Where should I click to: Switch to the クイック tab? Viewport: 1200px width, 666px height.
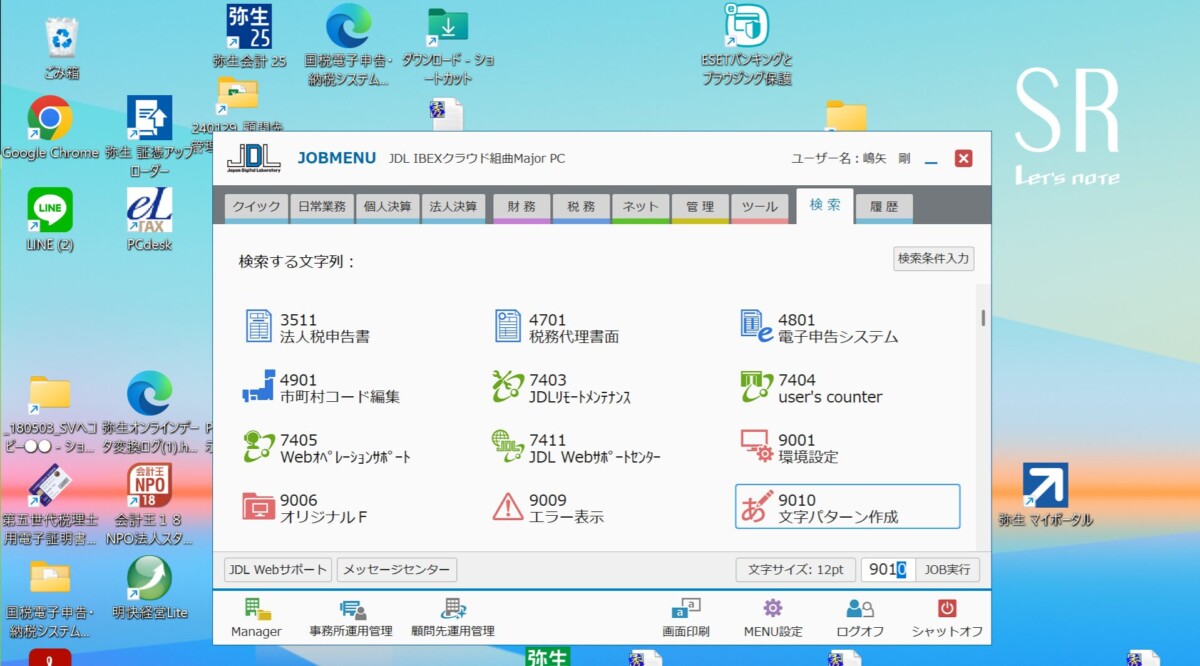click(x=256, y=207)
